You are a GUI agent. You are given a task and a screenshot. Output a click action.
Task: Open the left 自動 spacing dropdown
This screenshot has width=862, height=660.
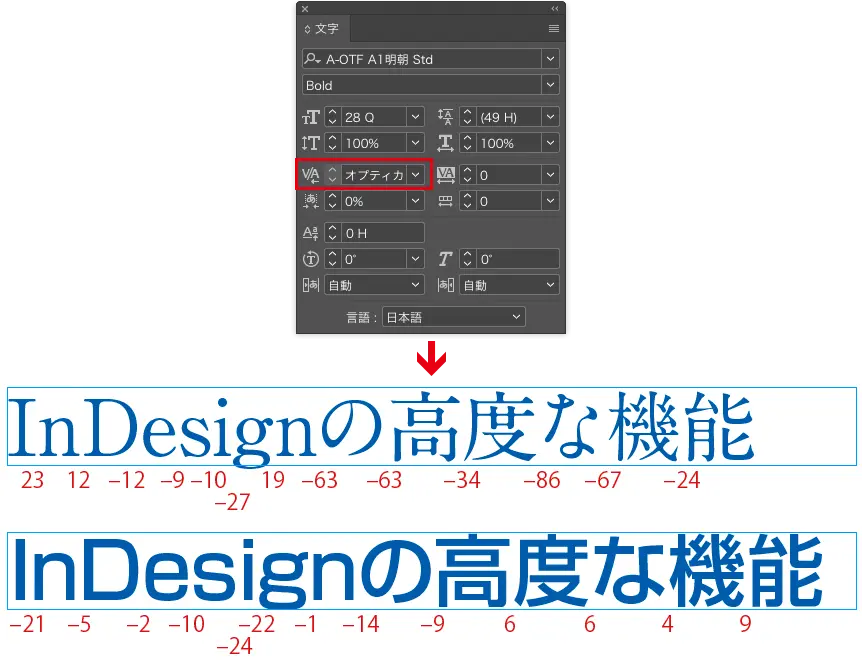(x=374, y=284)
